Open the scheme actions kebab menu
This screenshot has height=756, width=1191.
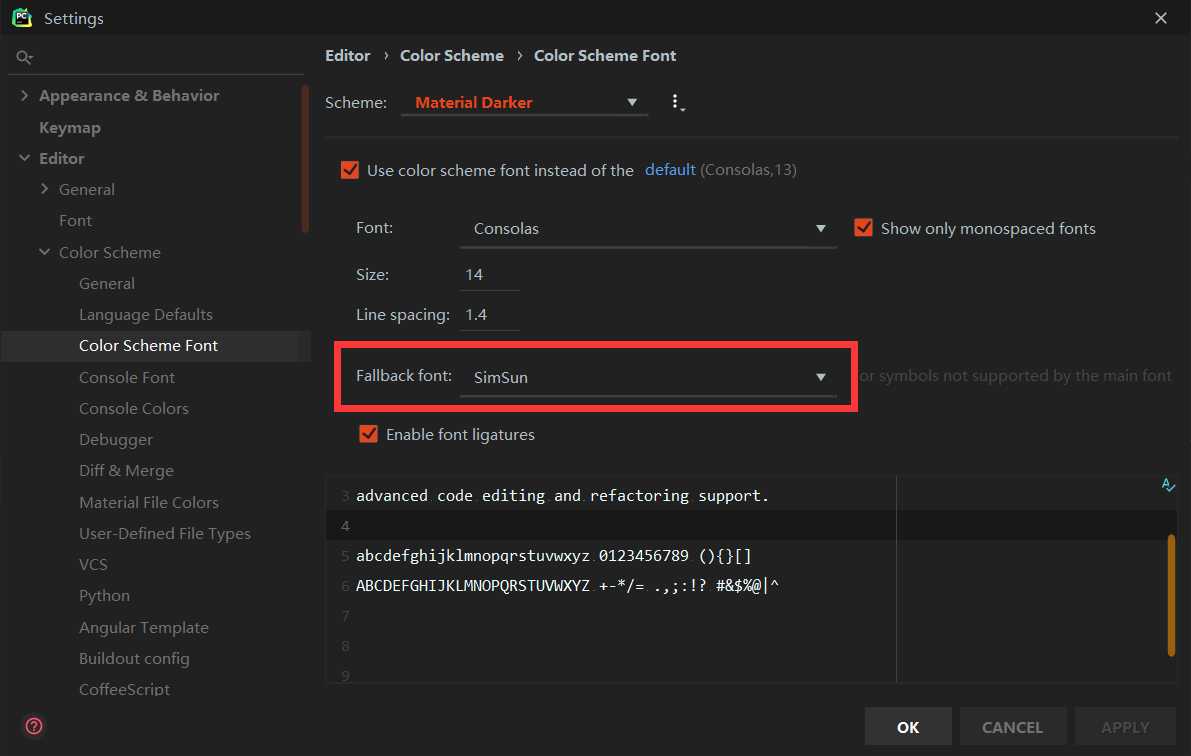[x=676, y=102]
